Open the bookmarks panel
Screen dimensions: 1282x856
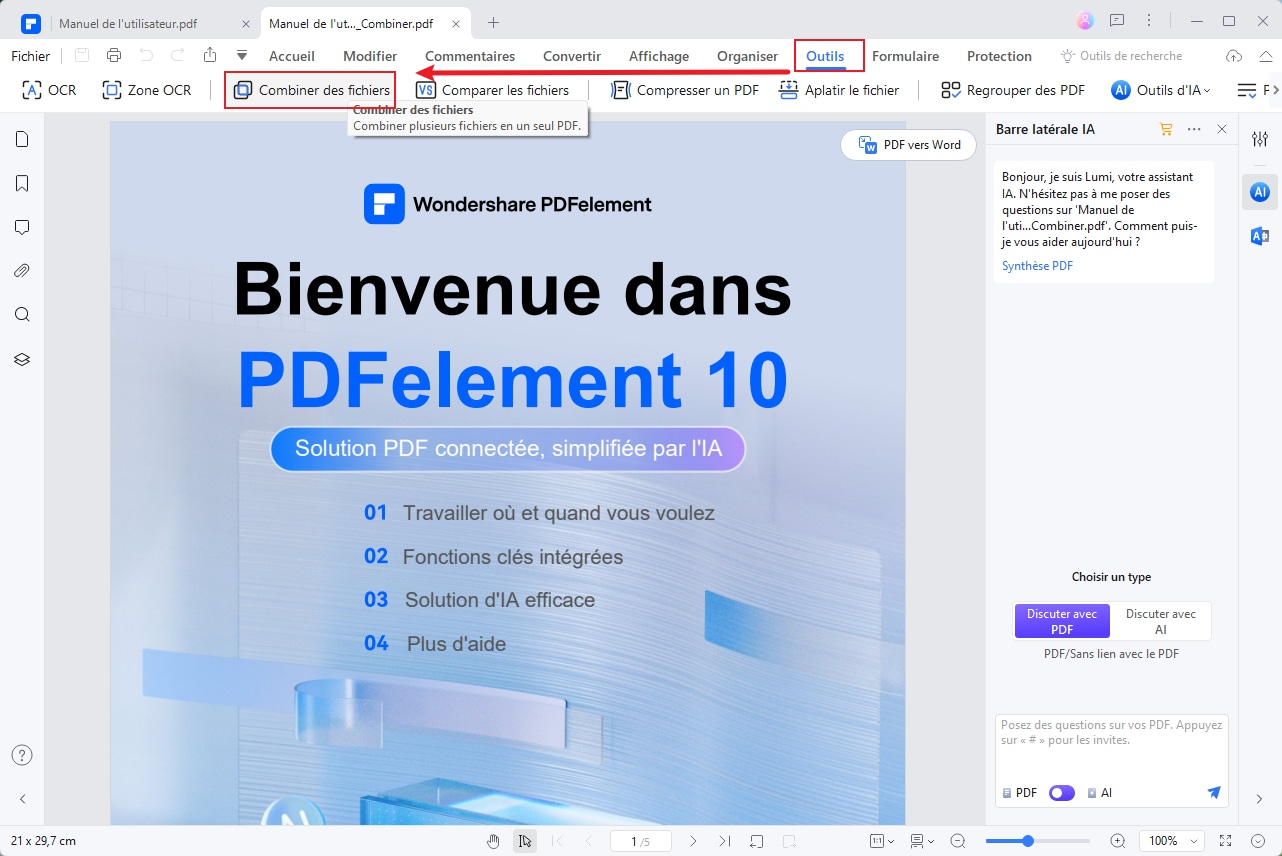(x=22, y=183)
